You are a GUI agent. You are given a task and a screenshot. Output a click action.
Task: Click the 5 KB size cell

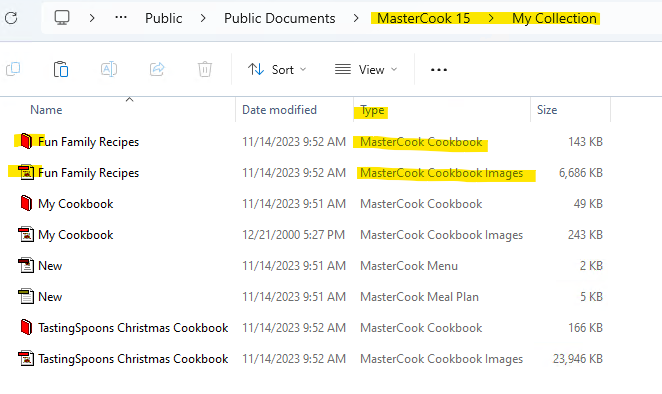tap(591, 297)
